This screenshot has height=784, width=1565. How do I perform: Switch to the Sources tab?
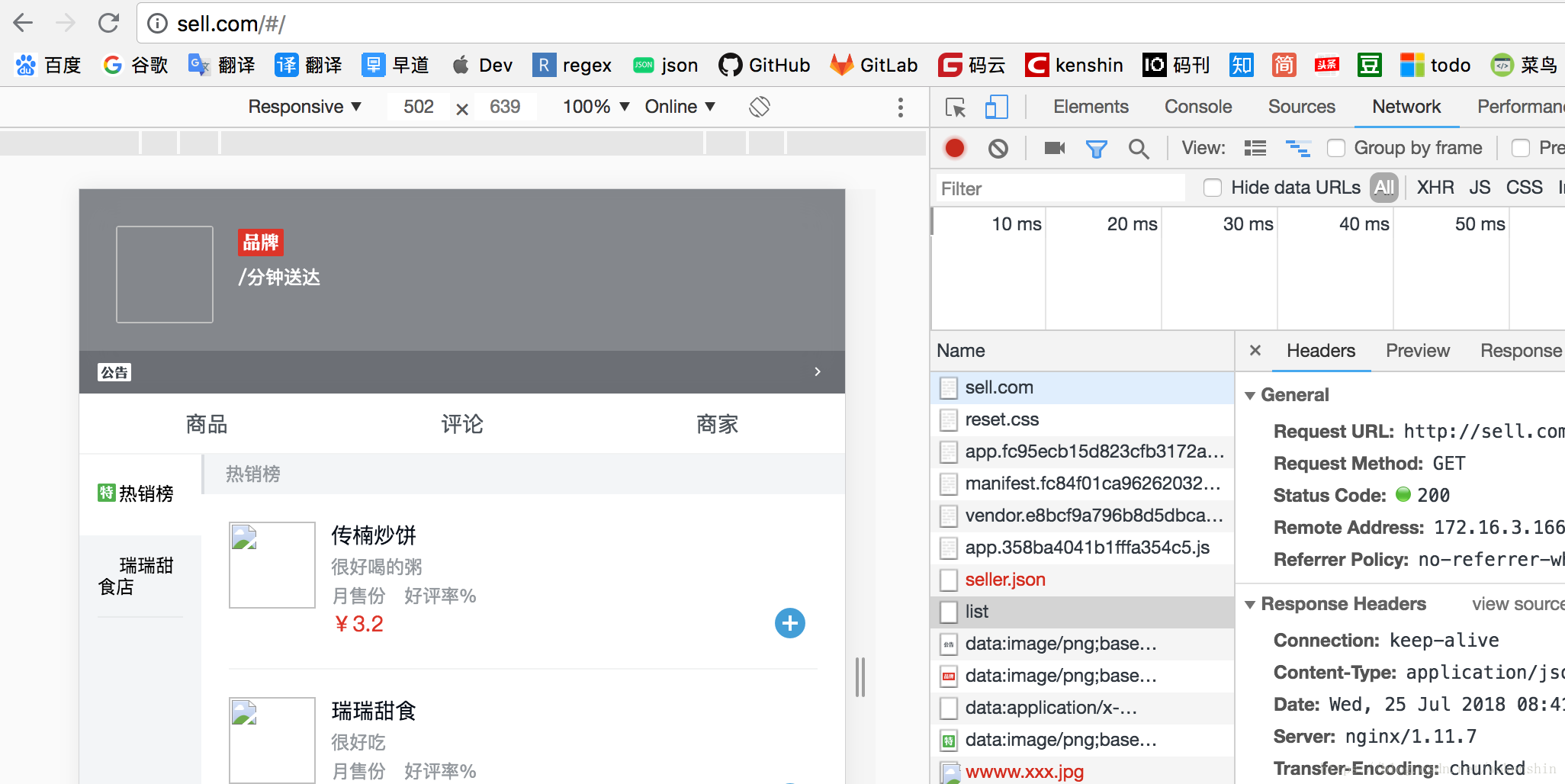tap(1302, 107)
